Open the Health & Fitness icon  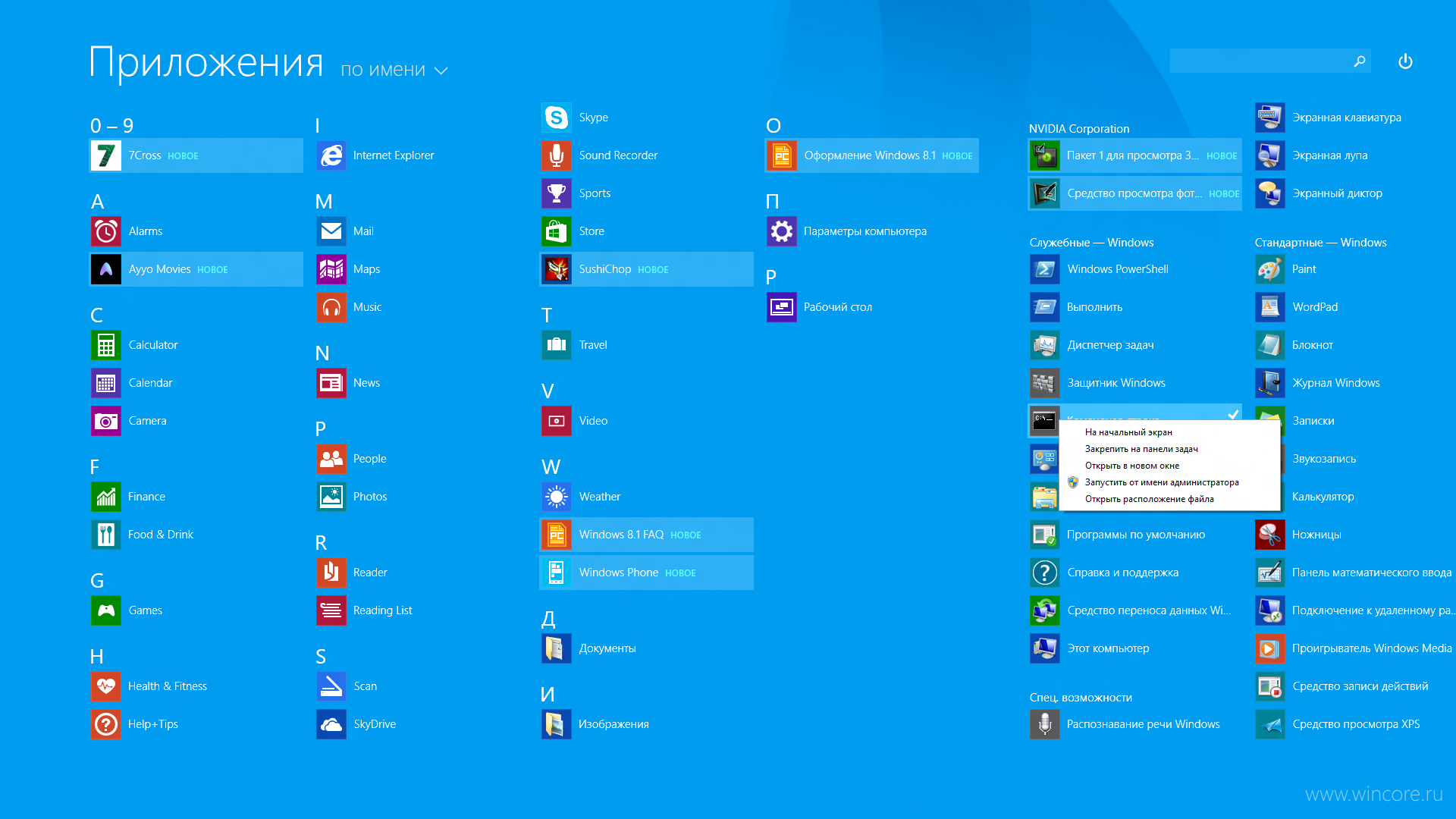[106, 686]
